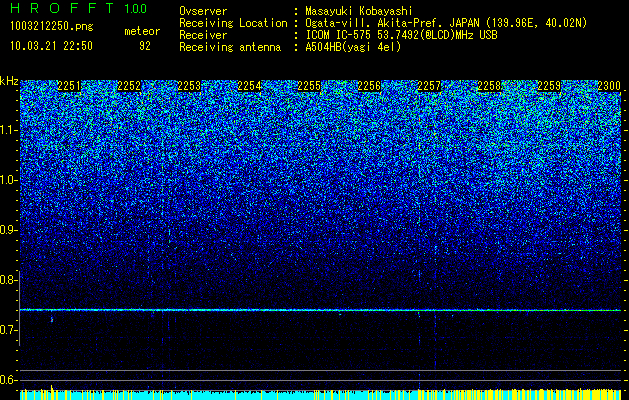Select the 2258 time marker
The image size is (629, 400).
click(489, 86)
